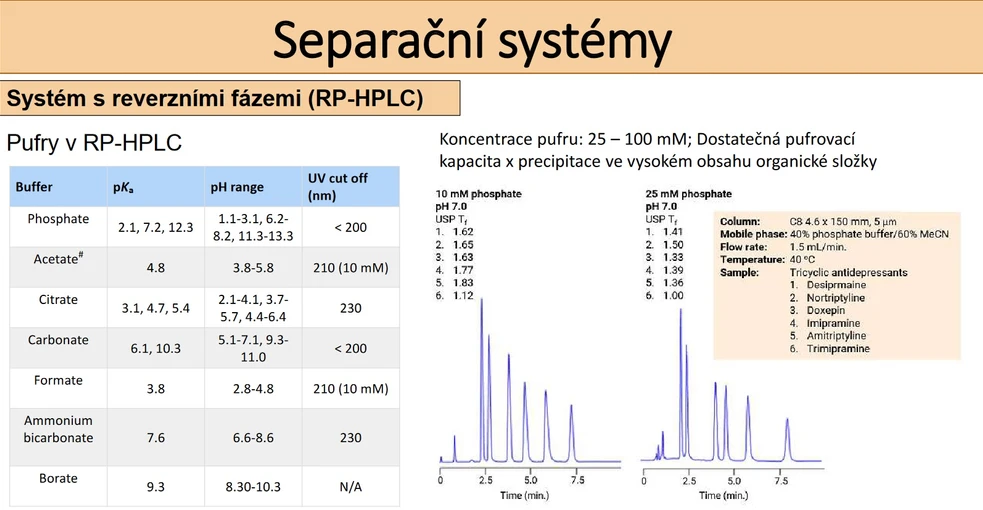This screenshot has height=510, width=983.
Task: Click pH range '5.1-7.1, 9.3-11.0'
Action: (x=253, y=348)
